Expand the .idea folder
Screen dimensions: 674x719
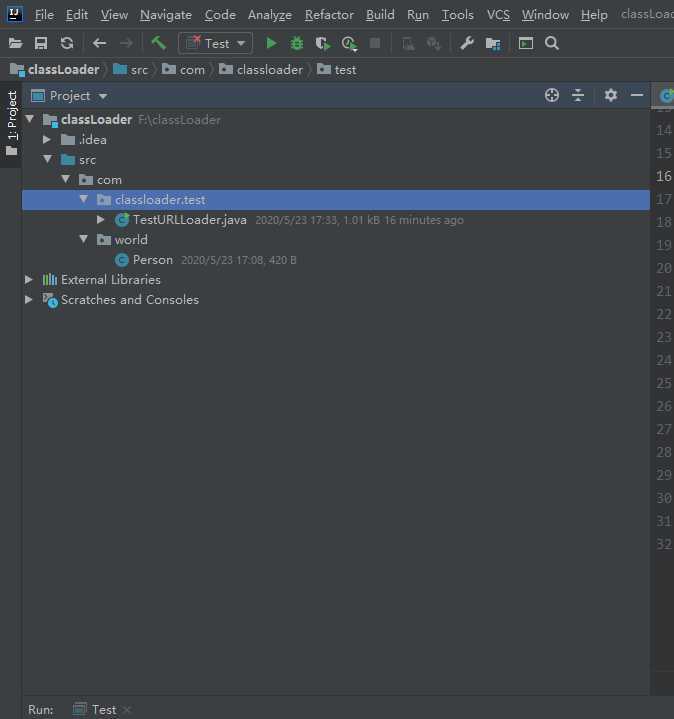pyautogui.click(x=47, y=139)
